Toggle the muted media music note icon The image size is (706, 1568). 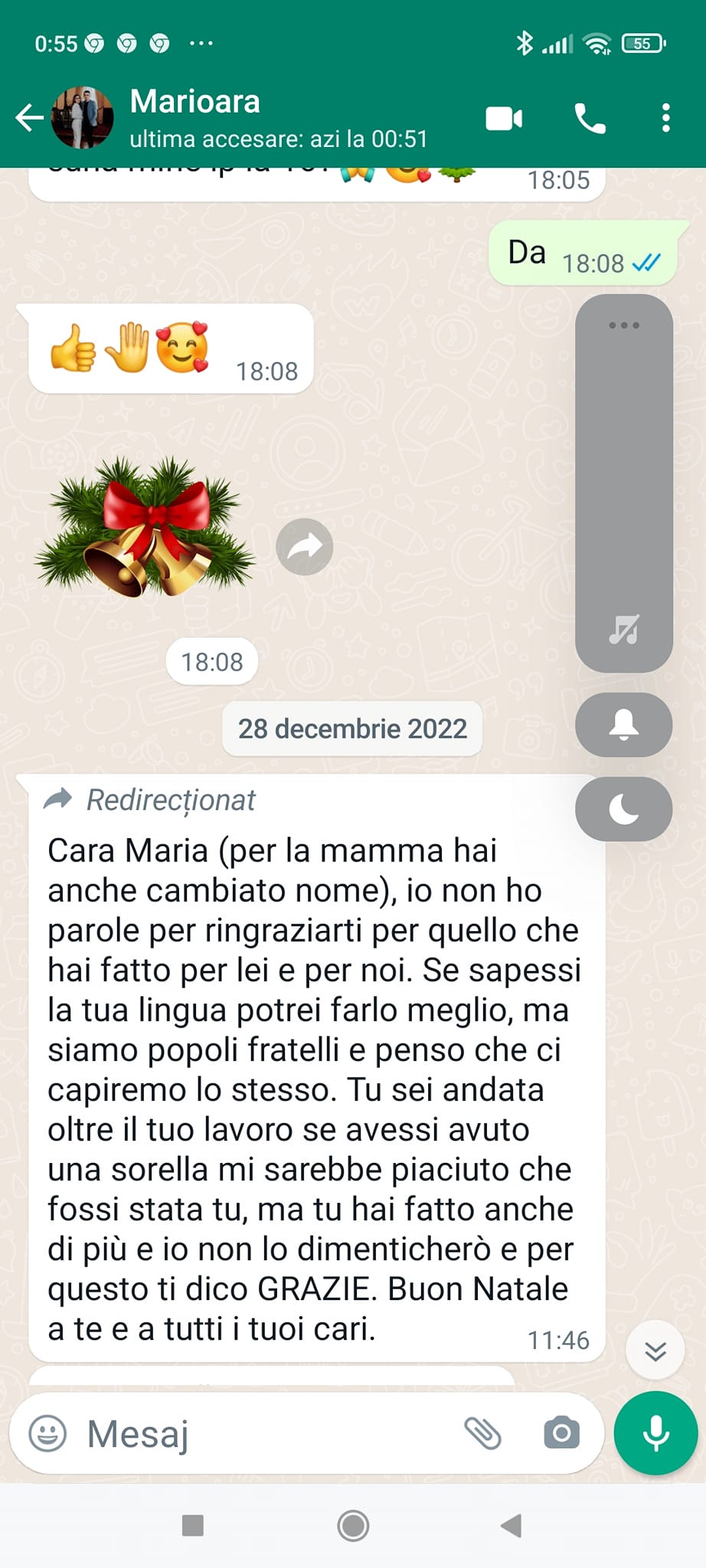click(x=624, y=629)
